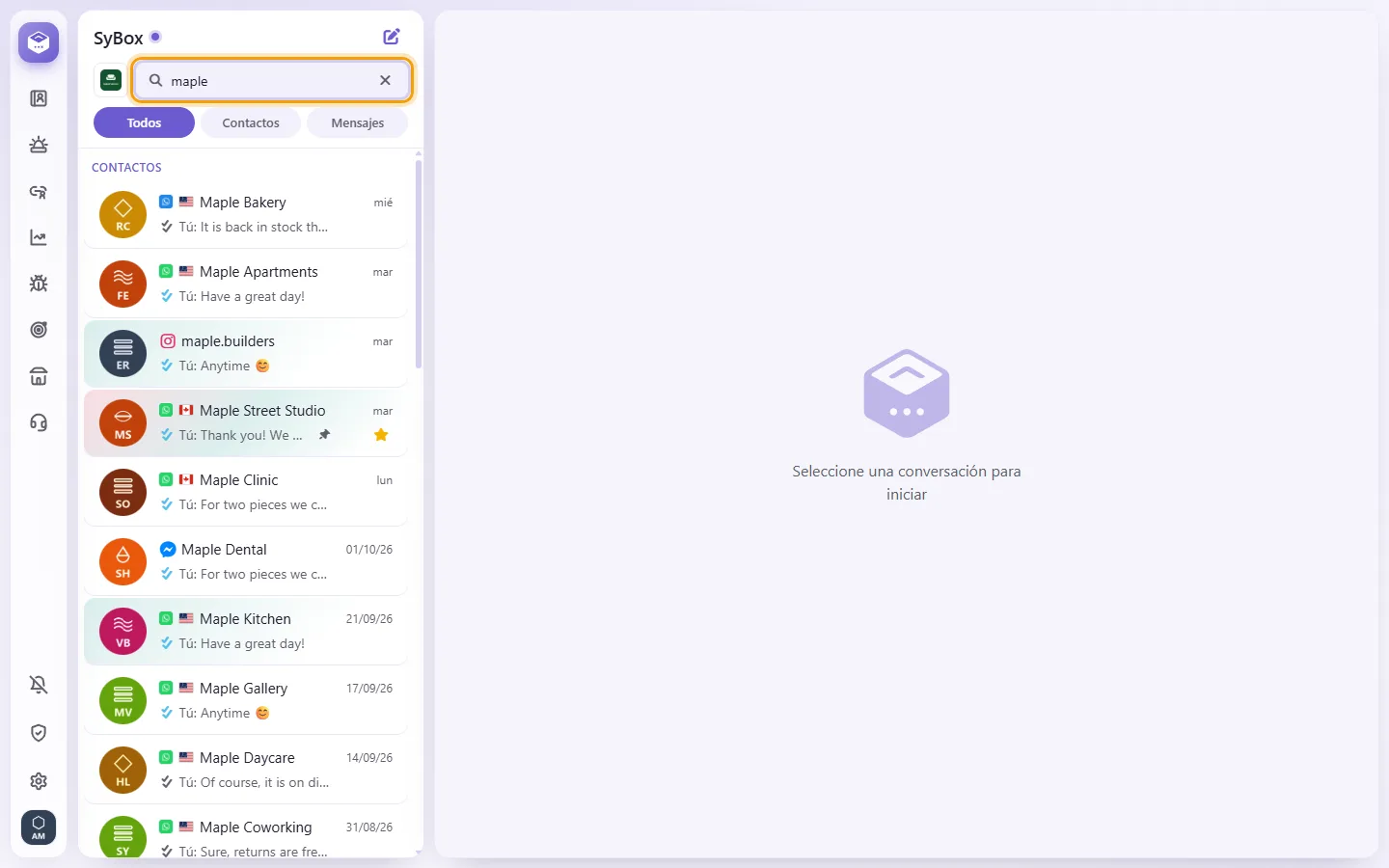Screen dimensions: 1389x868
Task: Click the pin icon on Maple Street Studio
Action: click(x=325, y=435)
